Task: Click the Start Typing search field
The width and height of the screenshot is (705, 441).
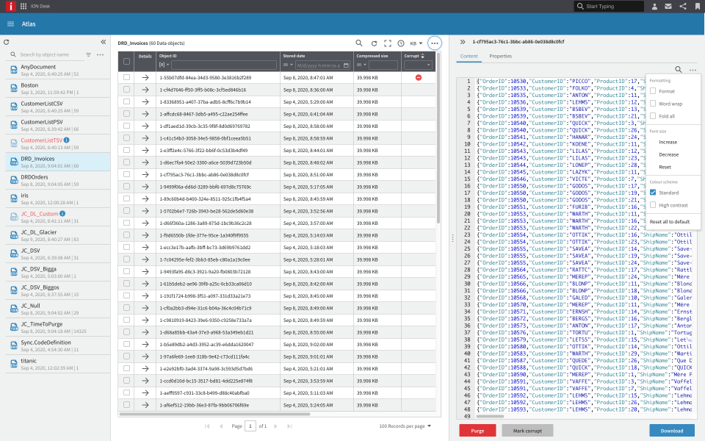Action: click(x=609, y=6)
